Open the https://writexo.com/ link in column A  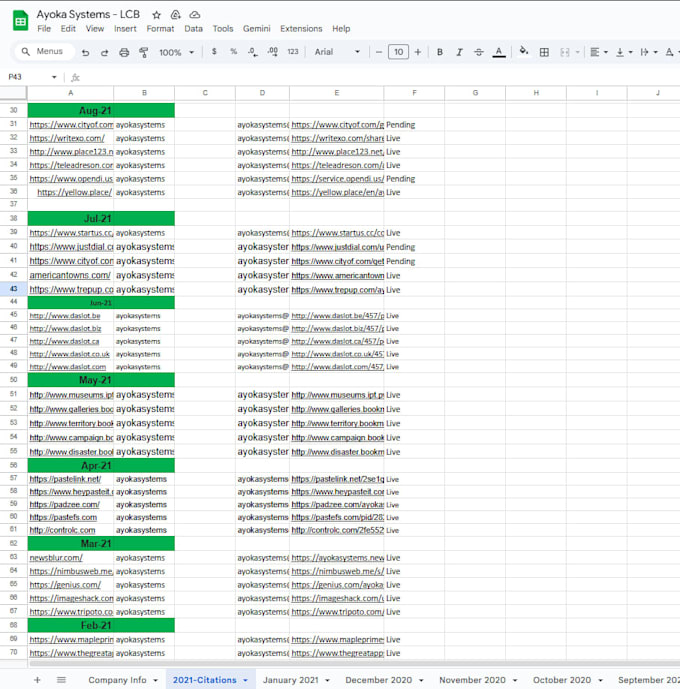[67, 138]
